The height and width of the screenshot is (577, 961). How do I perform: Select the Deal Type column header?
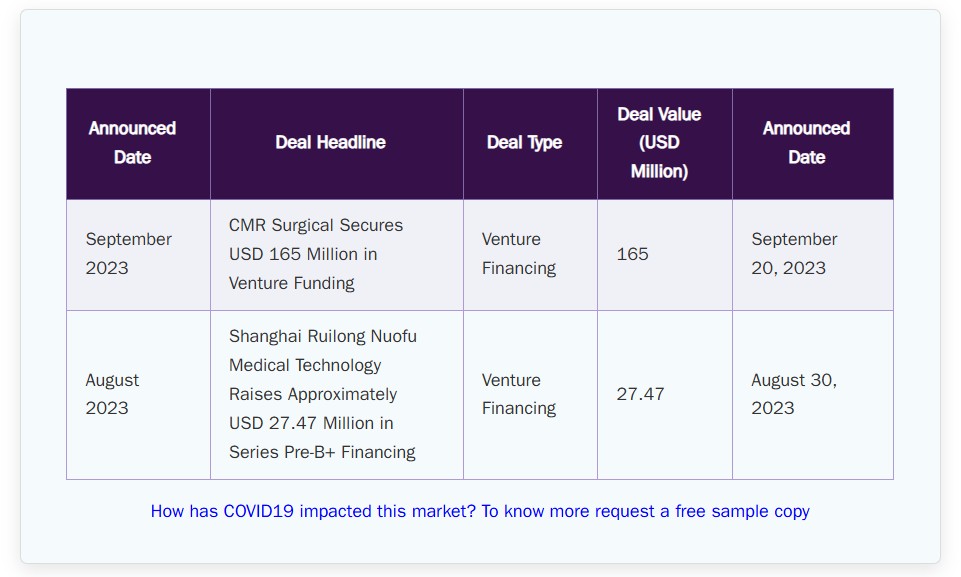pos(530,144)
